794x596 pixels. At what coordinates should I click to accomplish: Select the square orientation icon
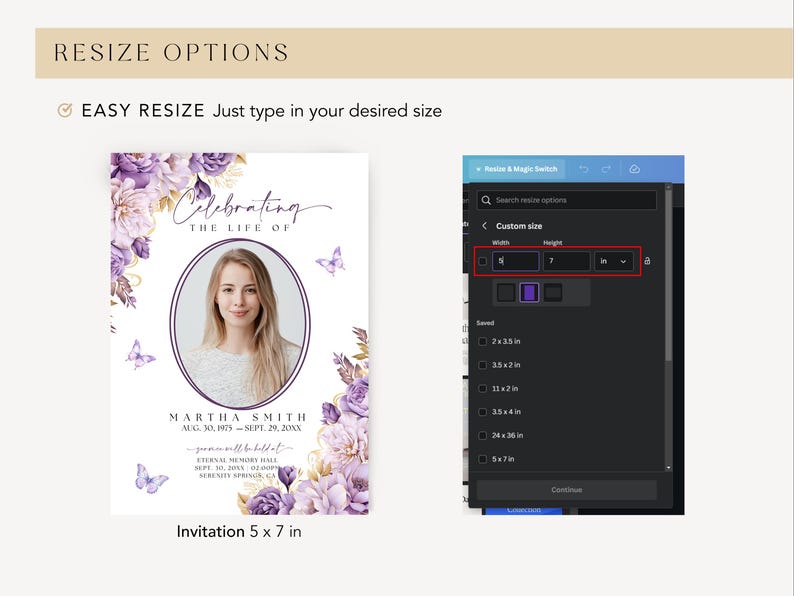pyautogui.click(x=506, y=293)
